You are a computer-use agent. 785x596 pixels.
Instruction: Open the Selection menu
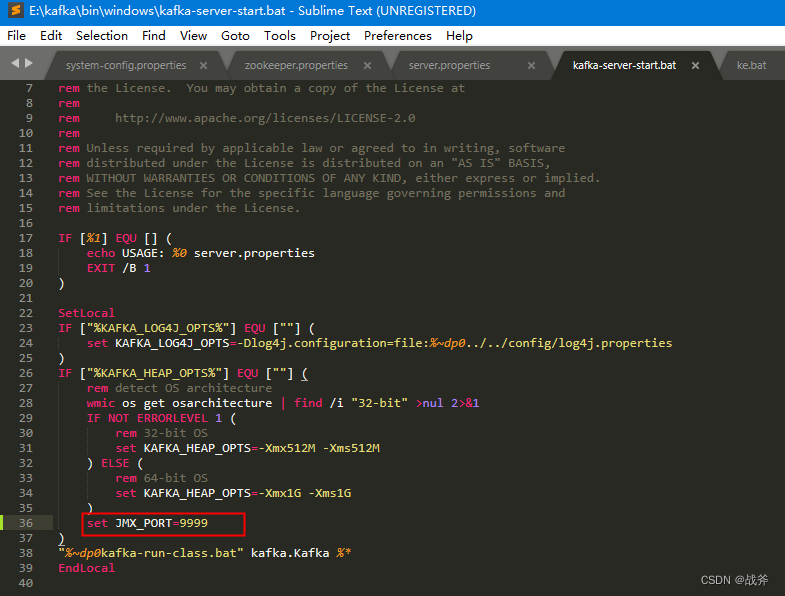(x=102, y=36)
